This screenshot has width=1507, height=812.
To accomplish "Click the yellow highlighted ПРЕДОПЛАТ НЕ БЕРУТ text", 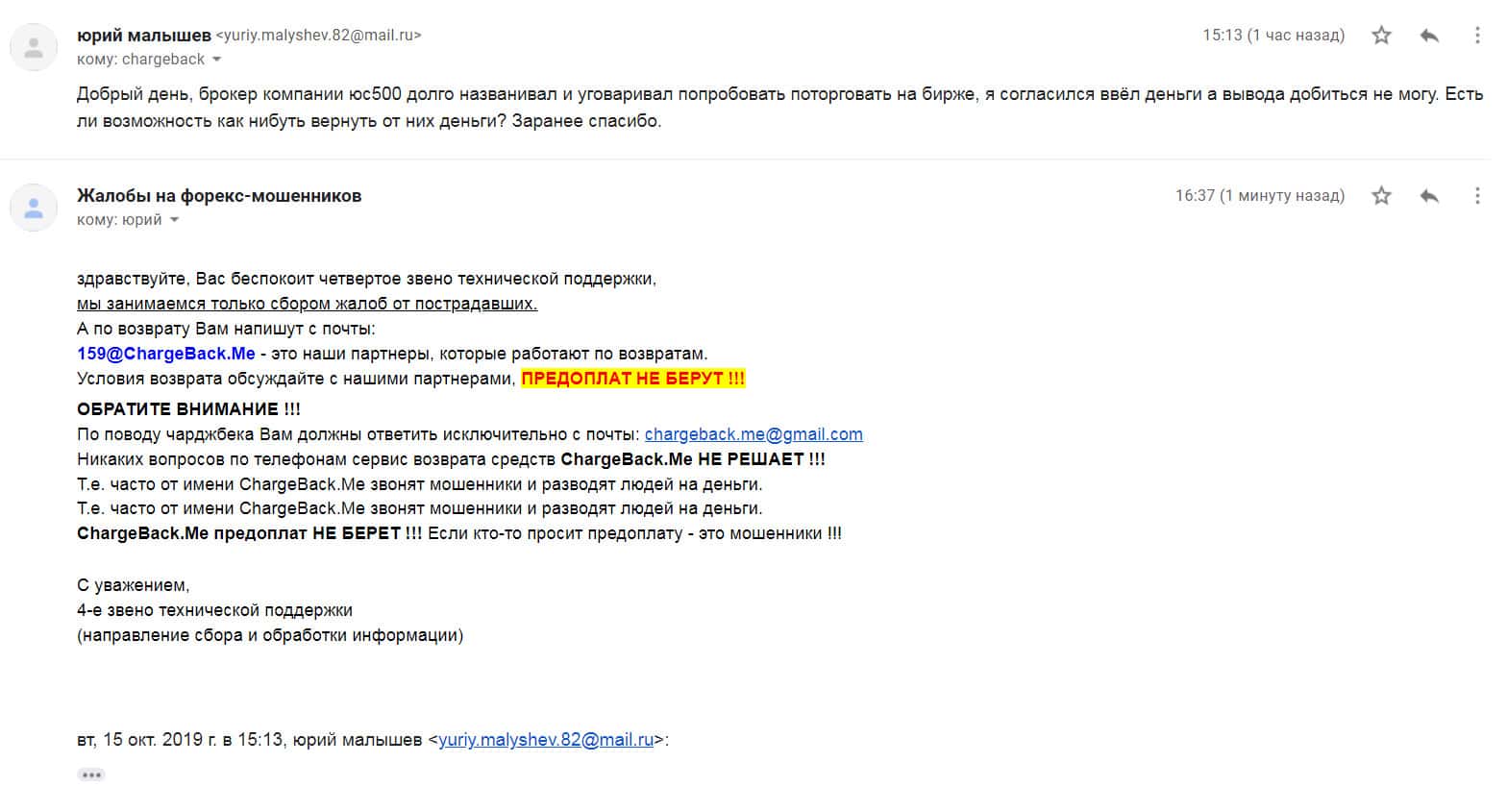I will 632,379.
